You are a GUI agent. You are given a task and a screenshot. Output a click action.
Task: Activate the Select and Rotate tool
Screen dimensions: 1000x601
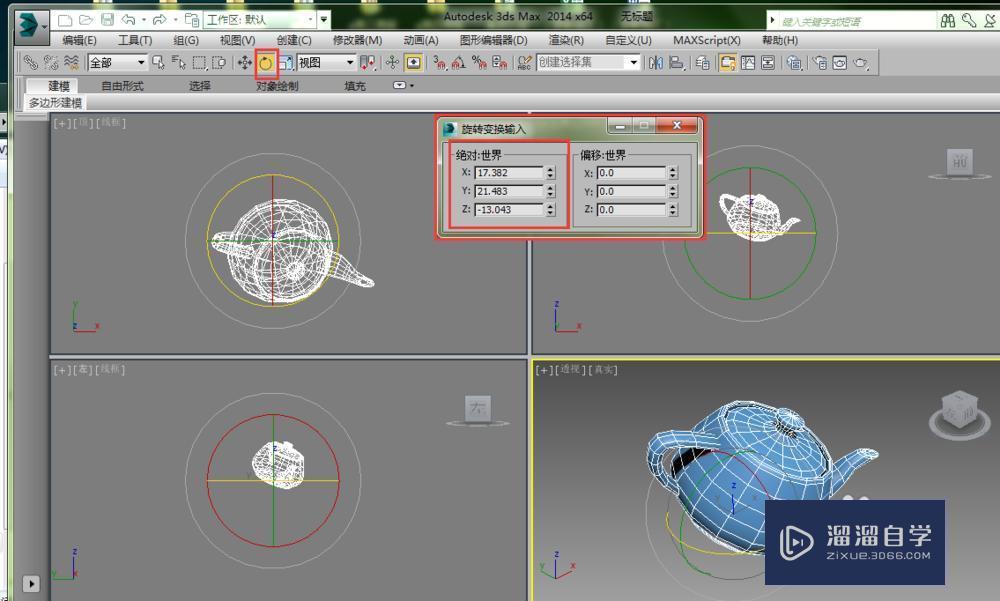pyautogui.click(x=267, y=62)
